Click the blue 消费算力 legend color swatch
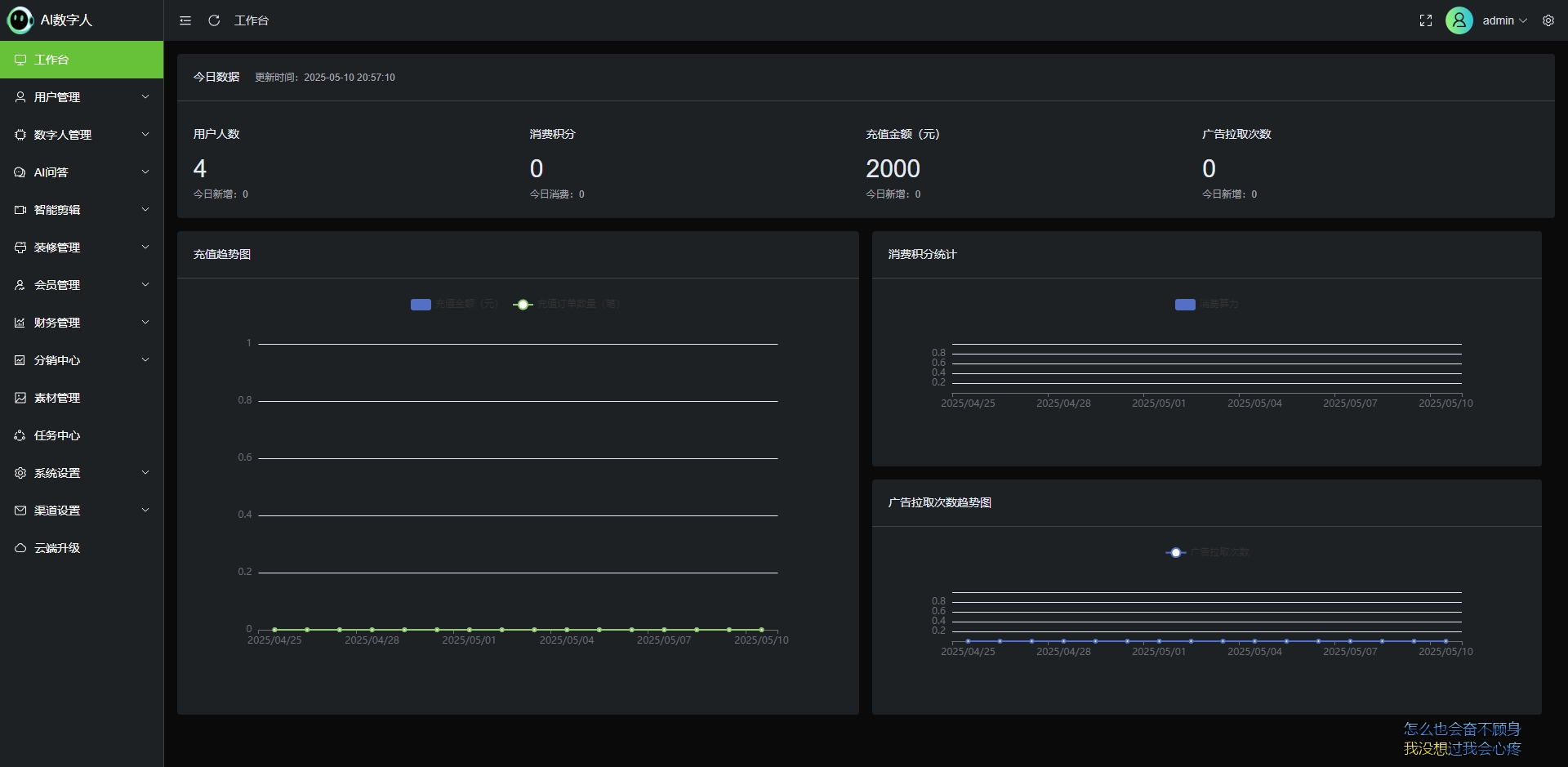The image size is (1568, 767). pos(1185,304)
